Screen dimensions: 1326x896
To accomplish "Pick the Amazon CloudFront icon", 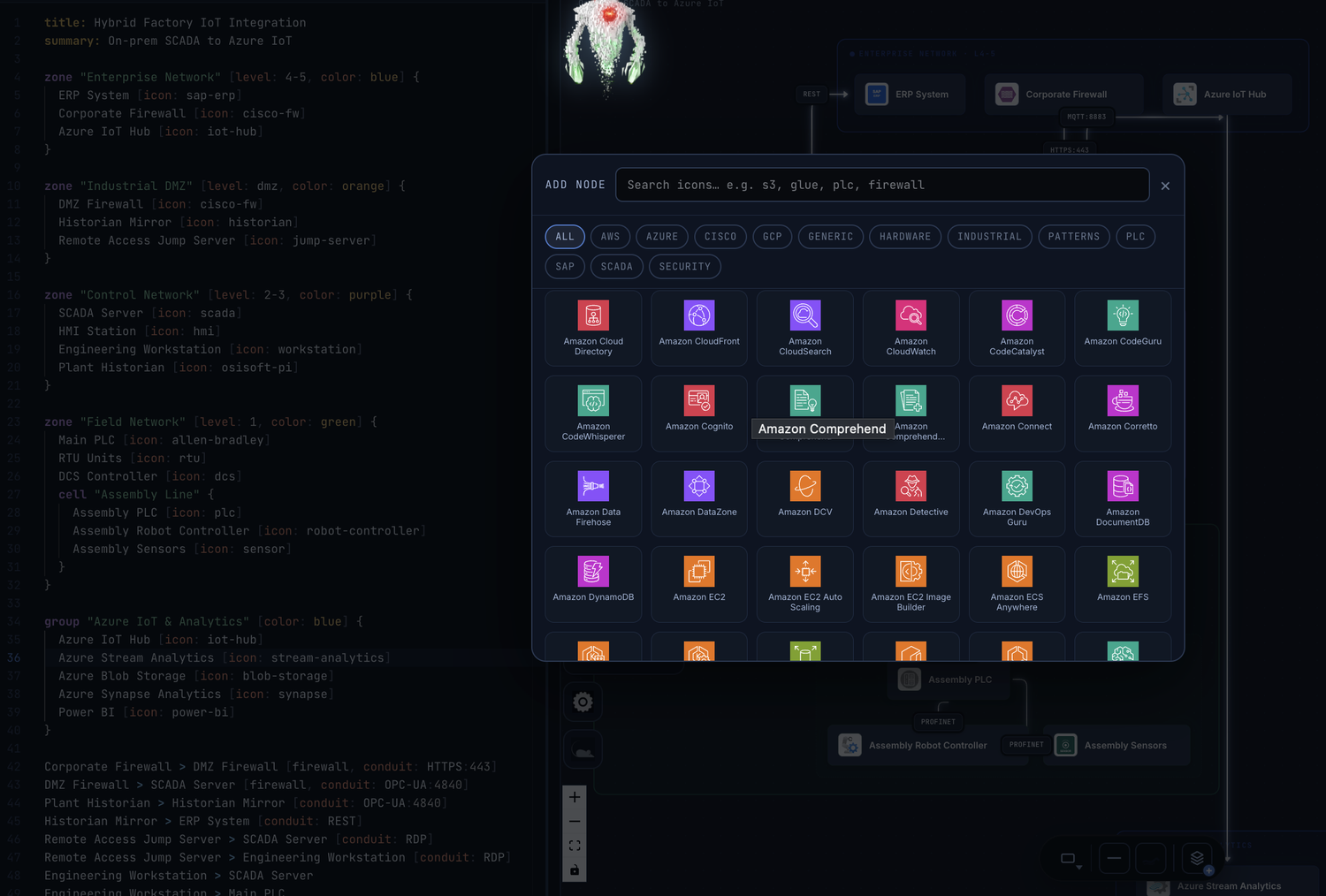I will click(x=699, y=328).
